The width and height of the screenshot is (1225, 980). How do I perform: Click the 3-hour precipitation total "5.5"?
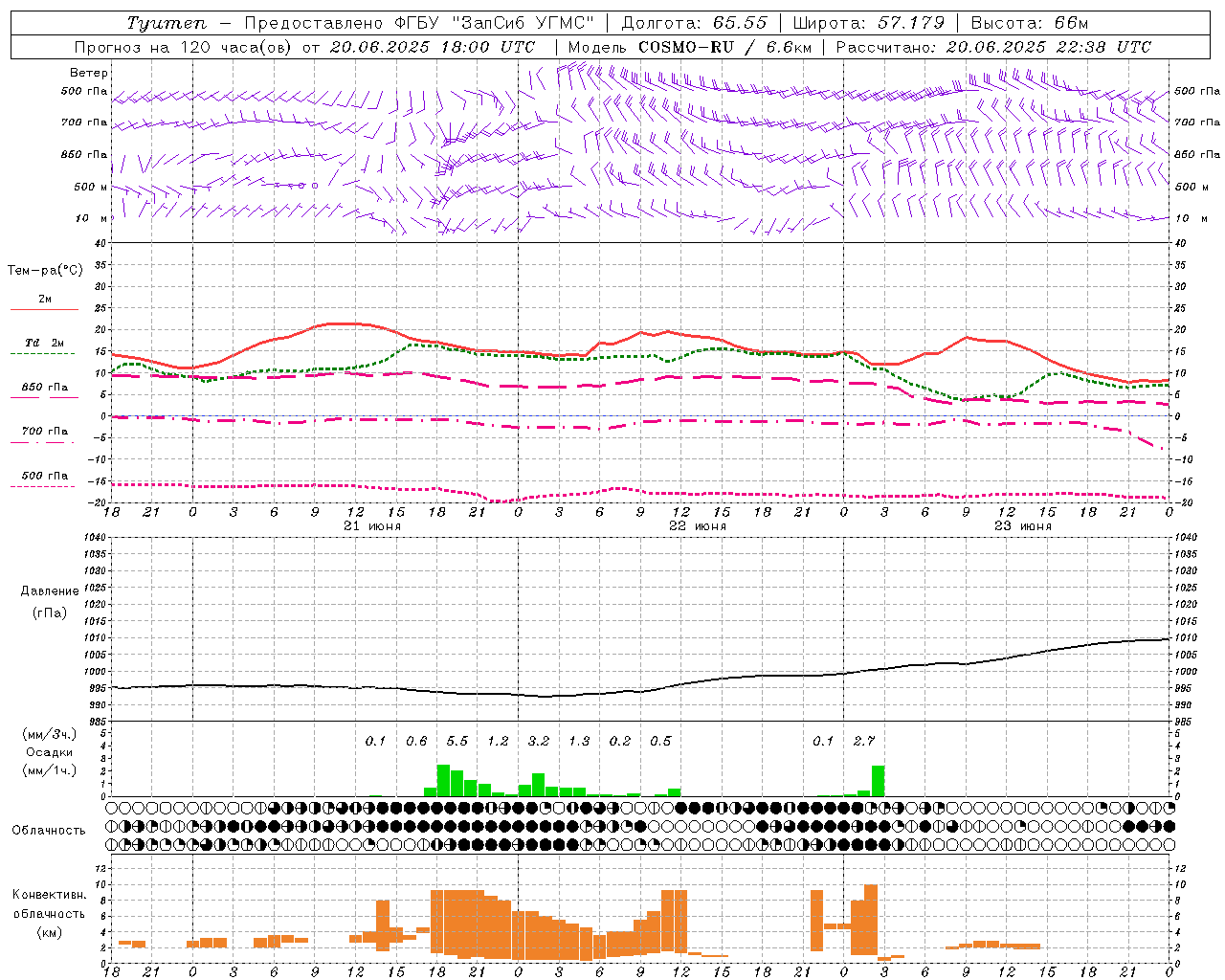coord(457,741)
